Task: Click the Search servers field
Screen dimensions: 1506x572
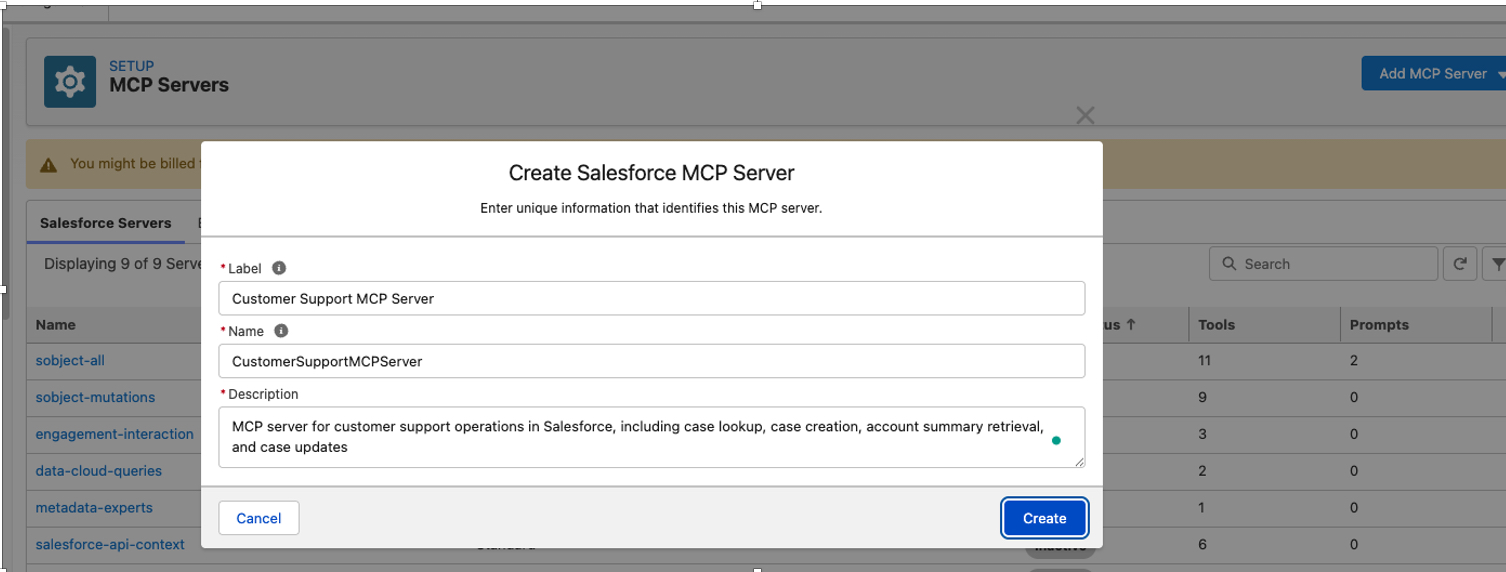Action: [1324, 264]
